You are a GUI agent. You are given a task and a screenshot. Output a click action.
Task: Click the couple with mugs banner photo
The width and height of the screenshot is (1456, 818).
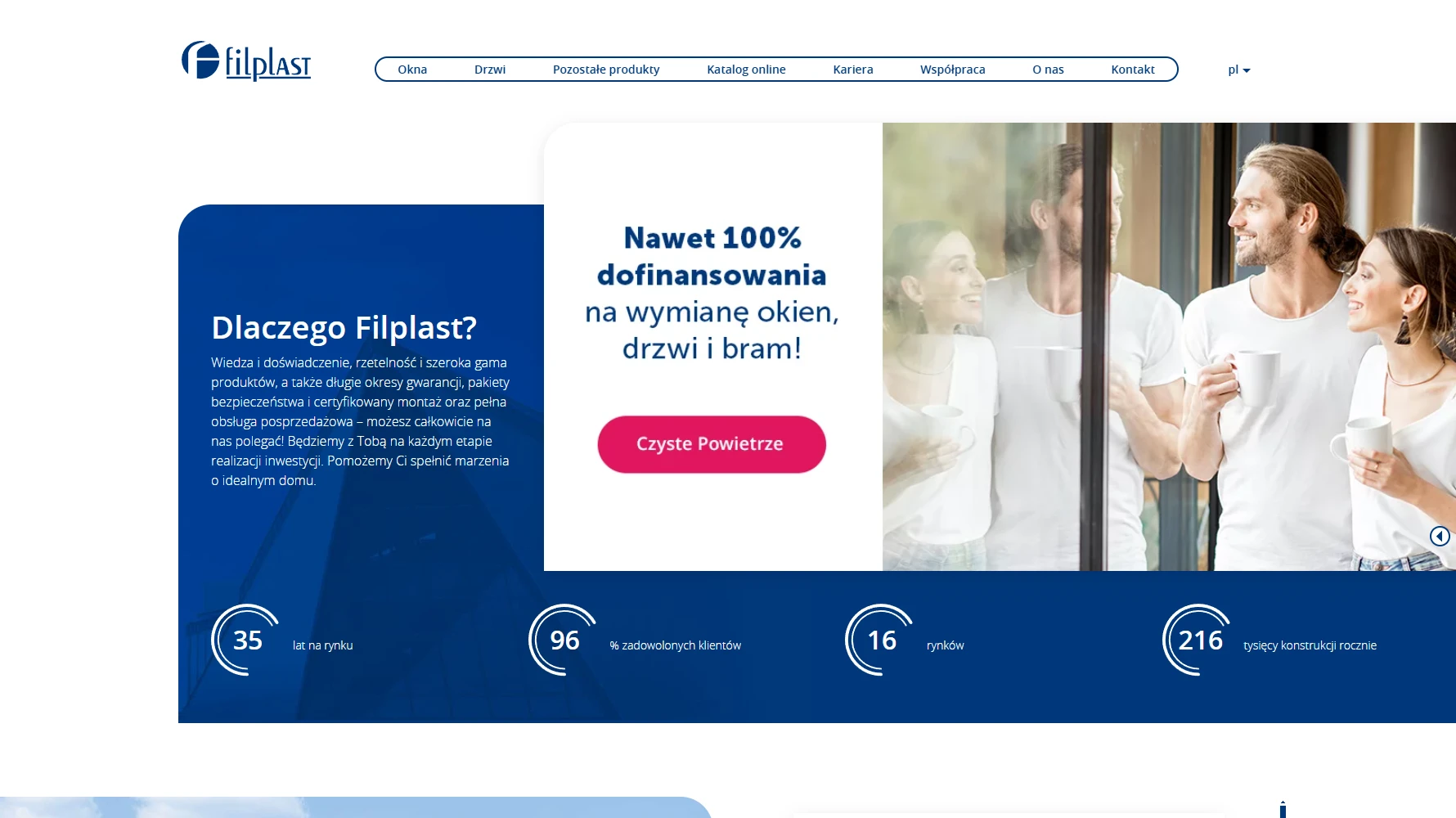1169,347
